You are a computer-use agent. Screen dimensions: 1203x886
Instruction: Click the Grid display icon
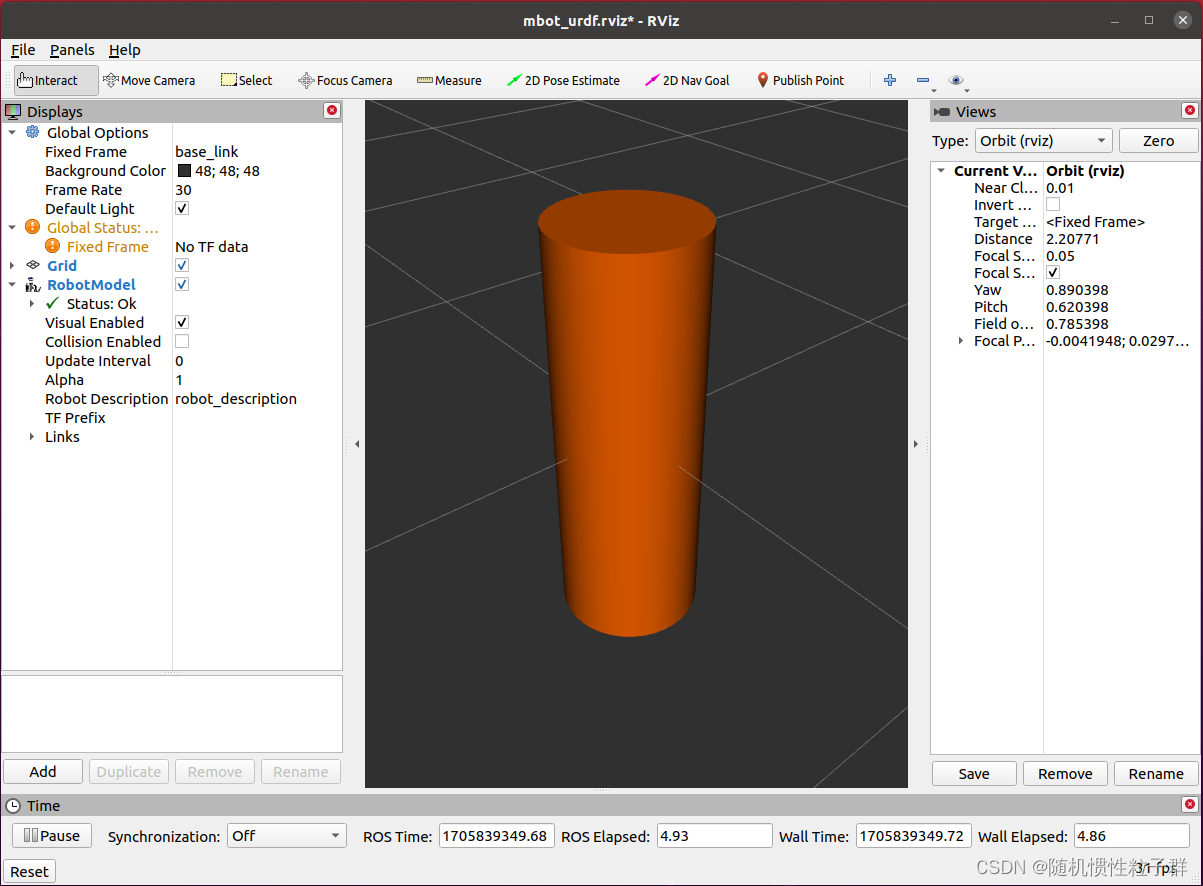pyautogui.click(x=33, y=265)
